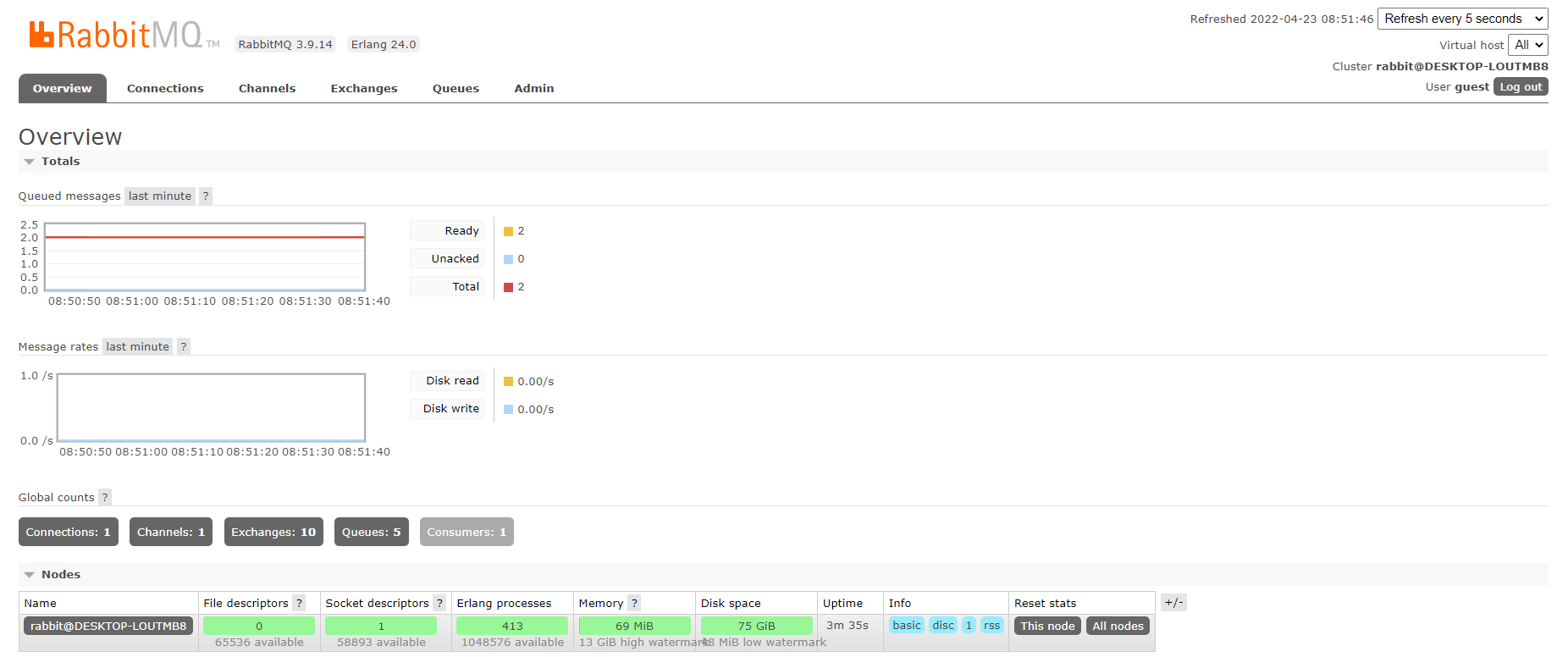Viewport: 1568px width, 657px height.
Task: Click the 3m 35s uptime value
Action: [x=847, y=625]
